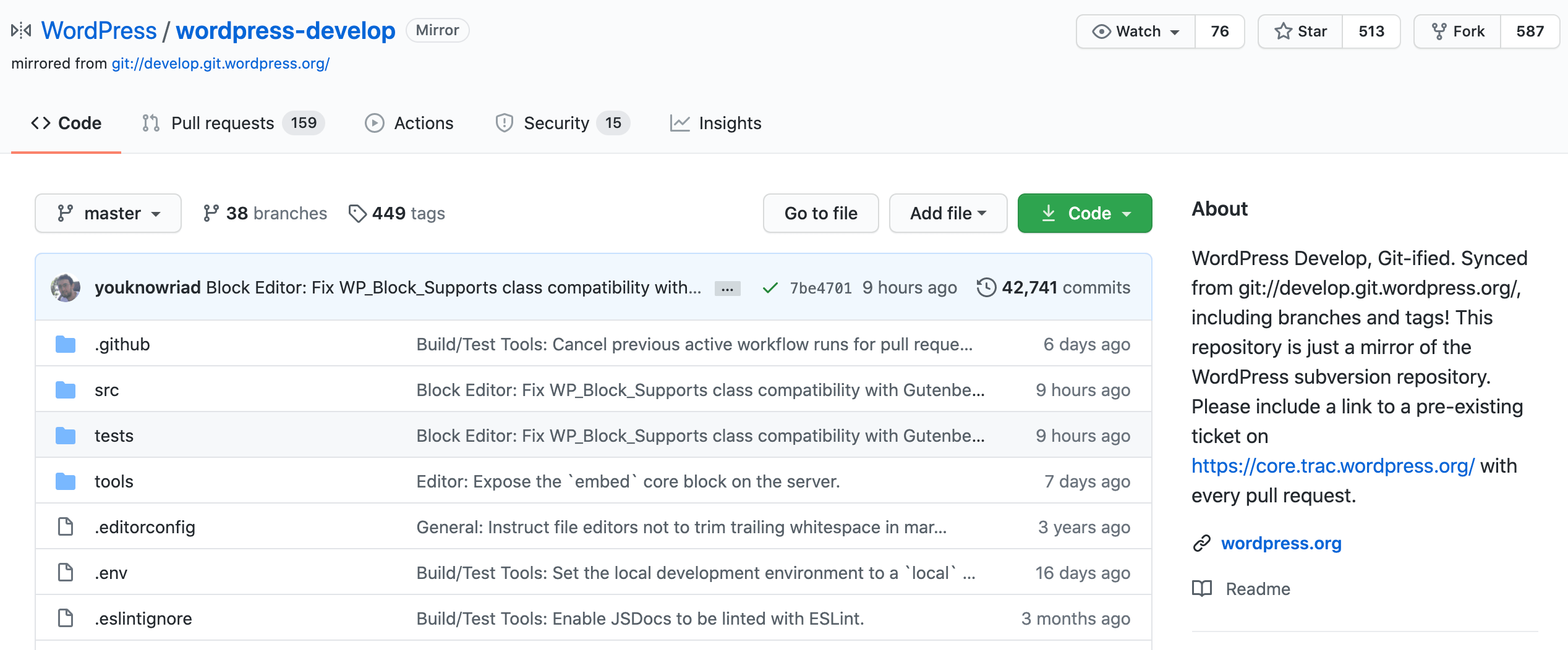Image resolution: width=1568 pixels, height=650 pixels.
Task: Click the eye icon in Watch button
Action: (x=1101, y=32)
